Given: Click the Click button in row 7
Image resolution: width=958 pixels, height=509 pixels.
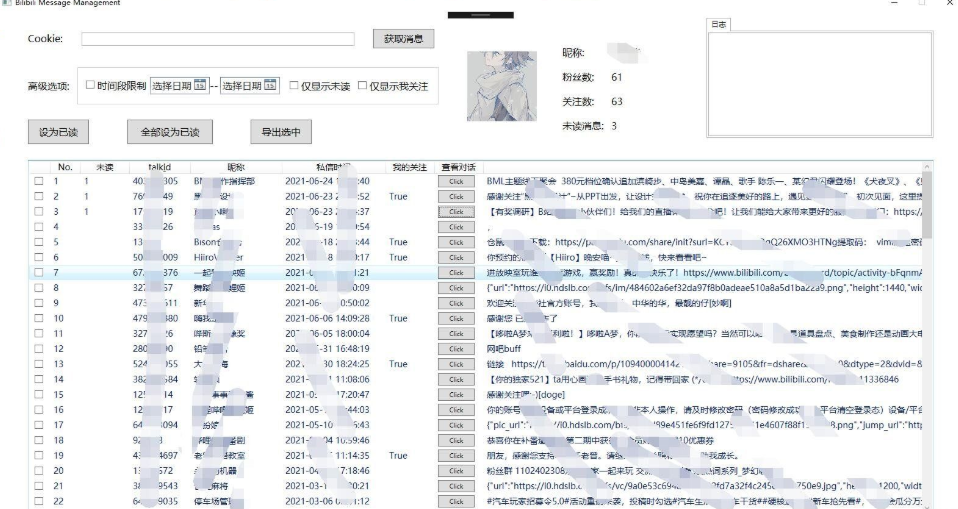Looking at the screenshot, I should (x=456, y=273).
